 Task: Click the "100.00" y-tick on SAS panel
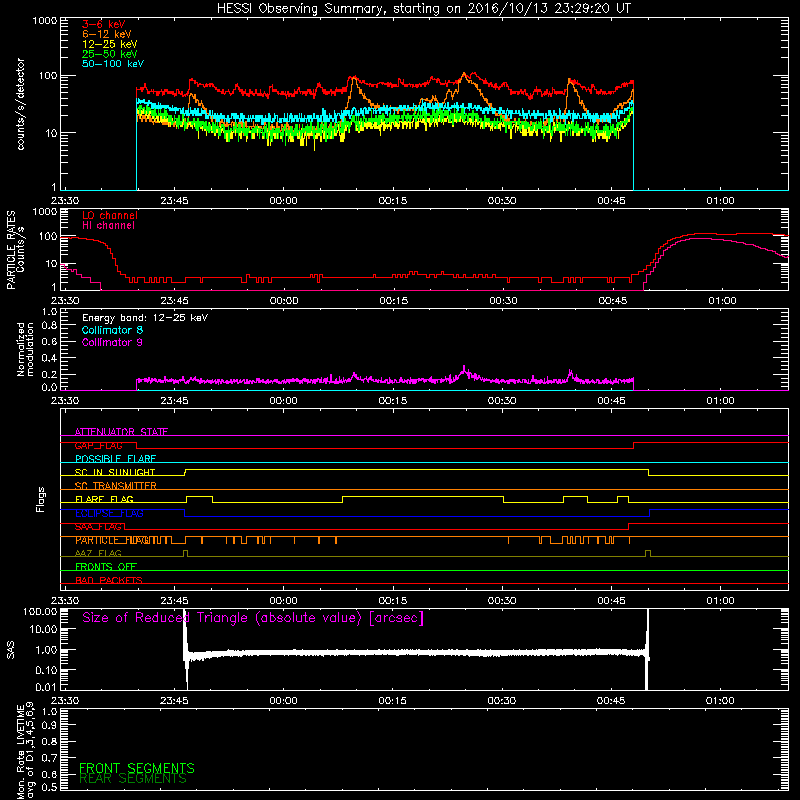[40, 611]
